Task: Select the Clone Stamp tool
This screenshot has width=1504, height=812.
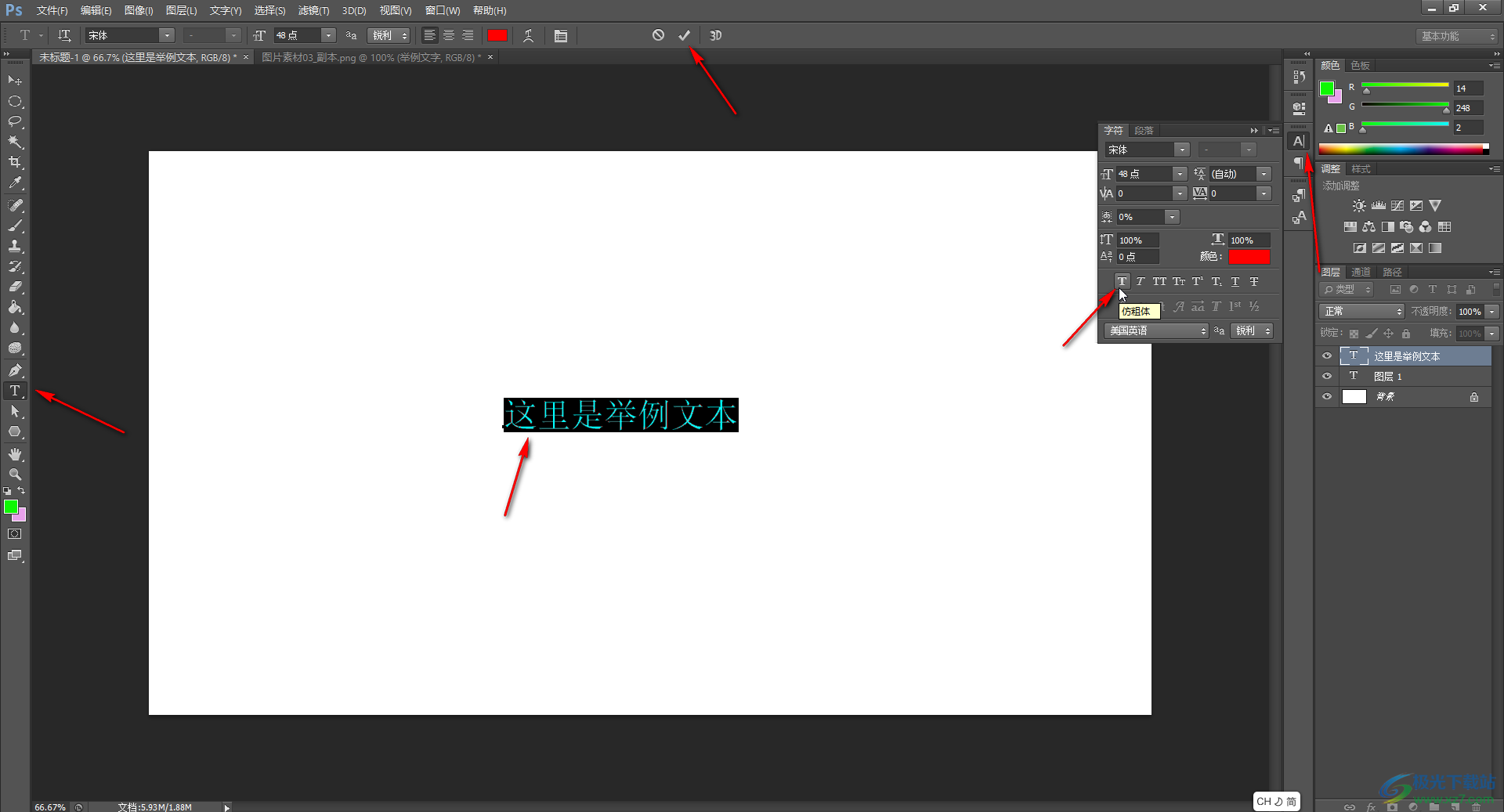Action: (15, 246)
